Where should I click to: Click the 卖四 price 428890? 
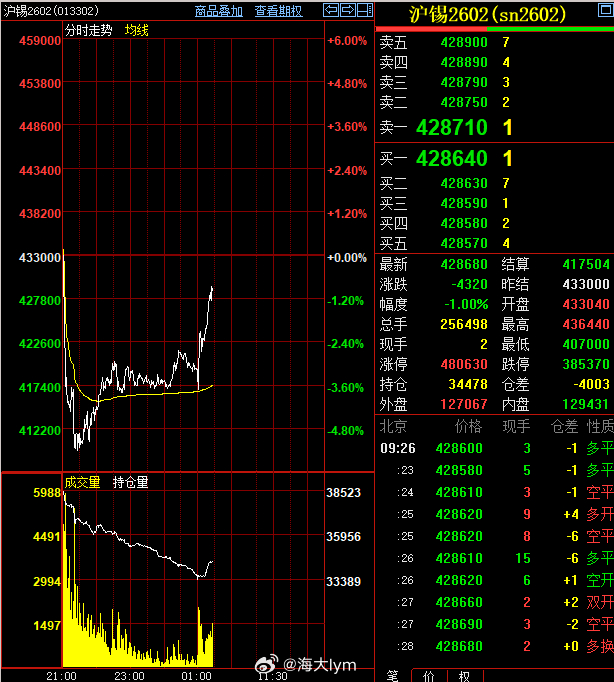click(x=464, y=62)
